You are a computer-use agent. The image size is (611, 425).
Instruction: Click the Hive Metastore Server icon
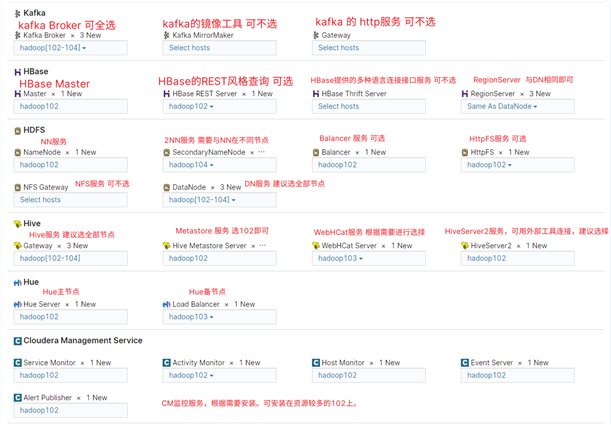(x=166, y=246)
